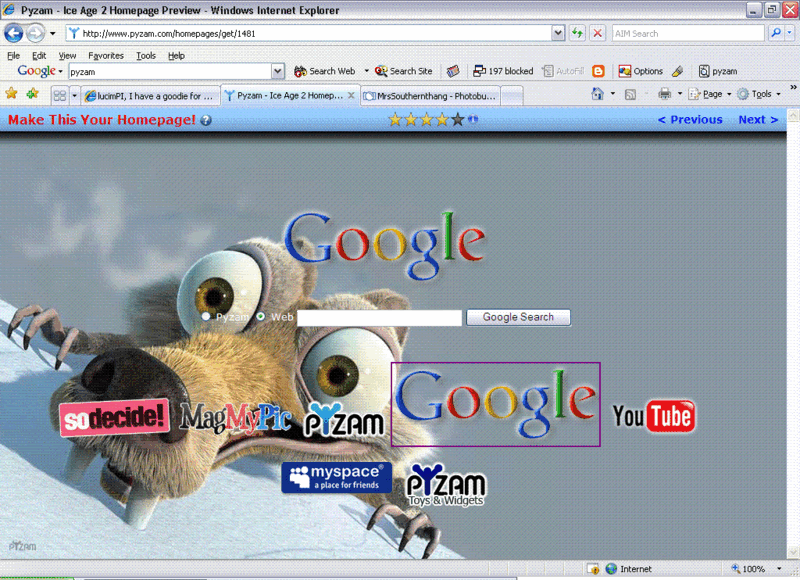The height and width of the screenshot is (580, 800).
Task: Click the address bar URL field
Action: 309,34
